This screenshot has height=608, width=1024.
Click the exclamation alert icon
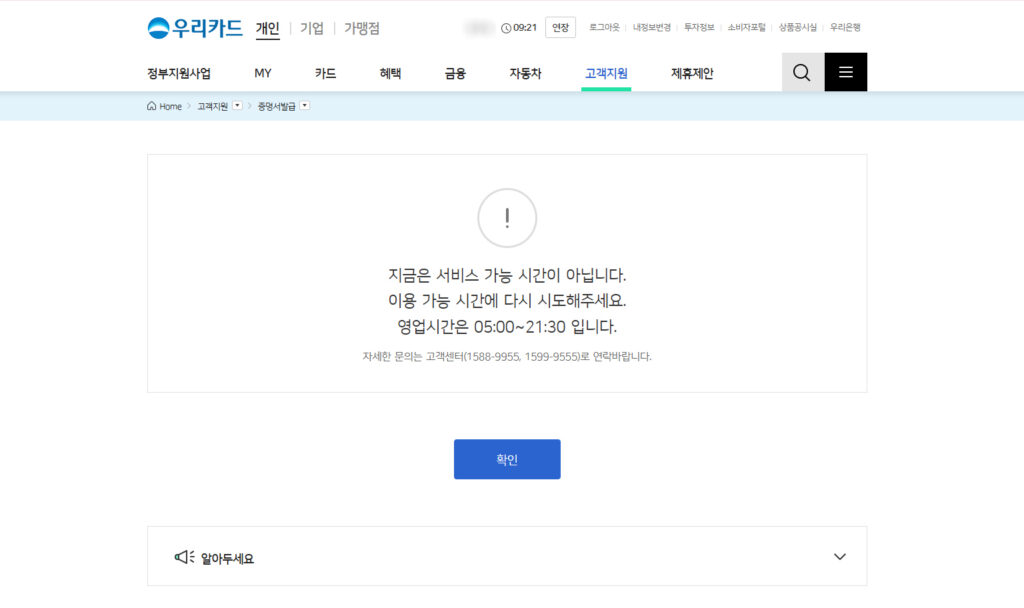(507, 218)
